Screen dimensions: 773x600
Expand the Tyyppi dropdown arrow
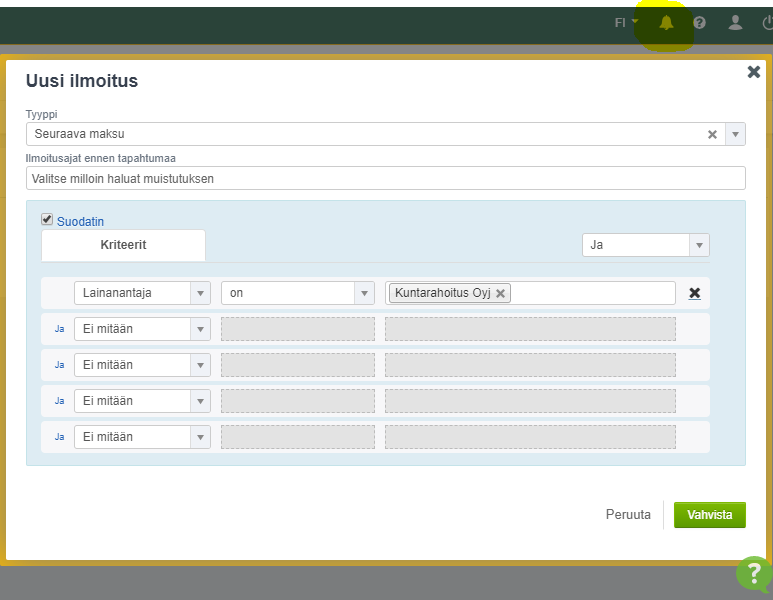(735, 134)
